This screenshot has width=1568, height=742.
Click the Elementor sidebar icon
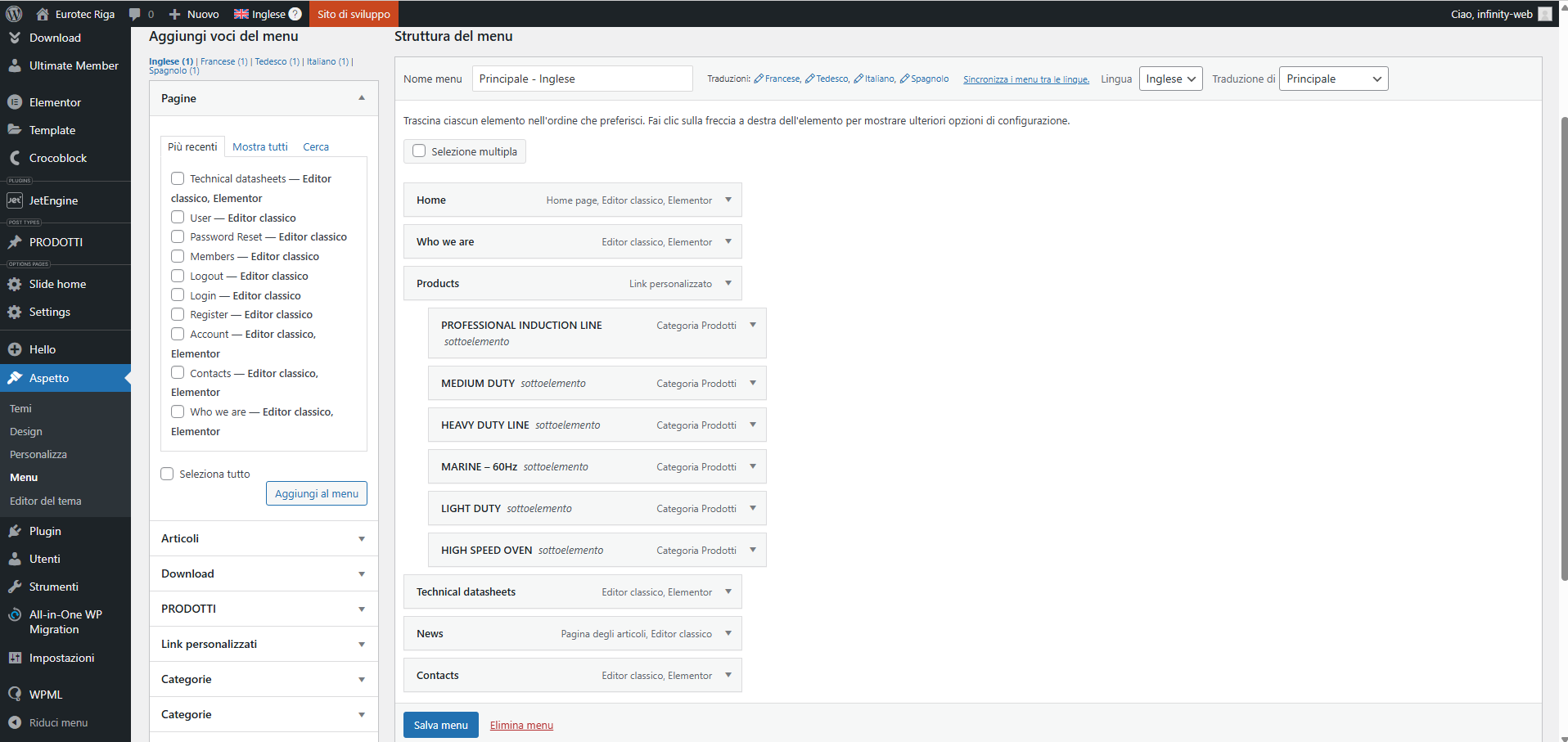point(15,102)
